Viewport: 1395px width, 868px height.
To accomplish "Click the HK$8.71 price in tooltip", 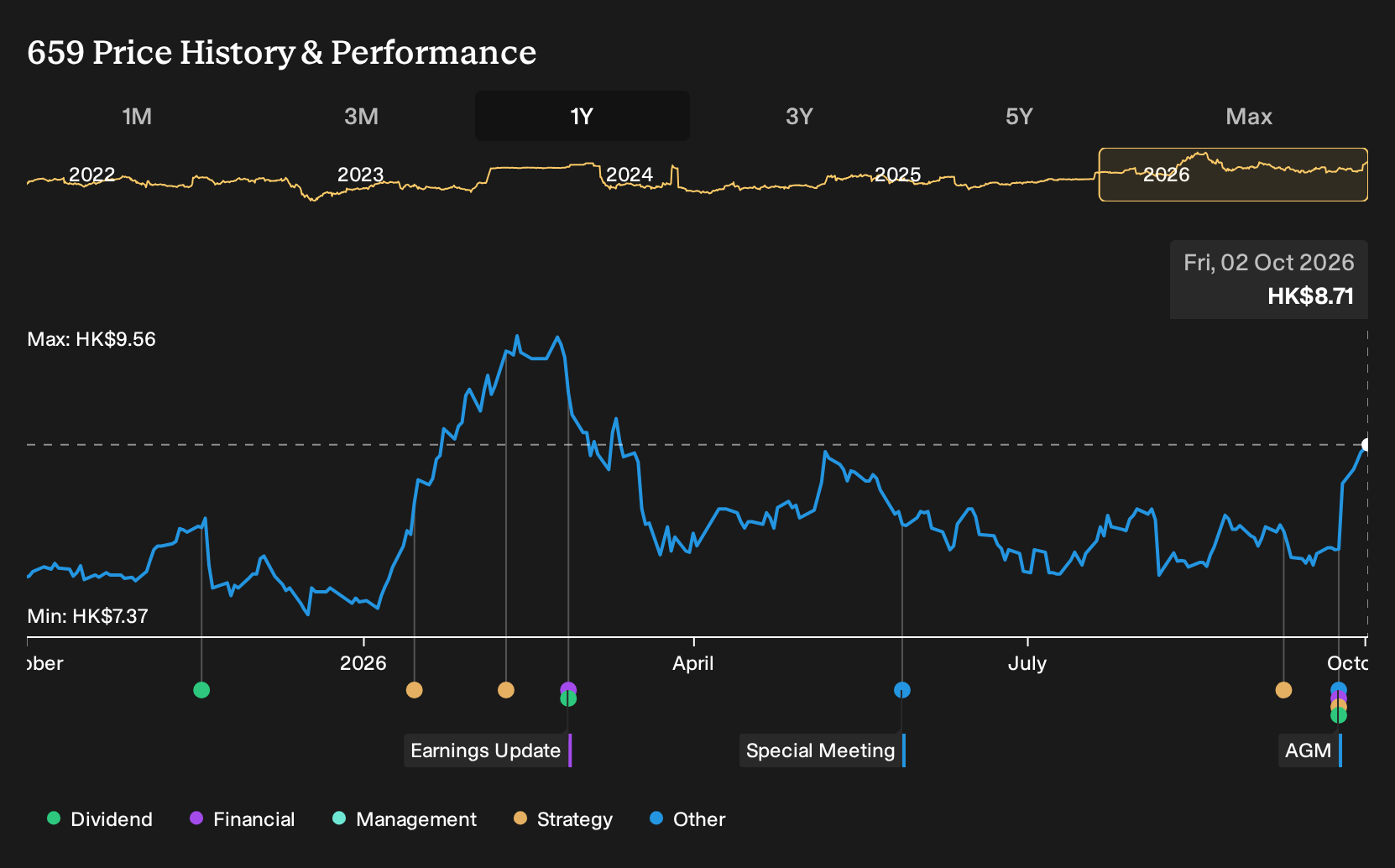I will [1310, 296].
